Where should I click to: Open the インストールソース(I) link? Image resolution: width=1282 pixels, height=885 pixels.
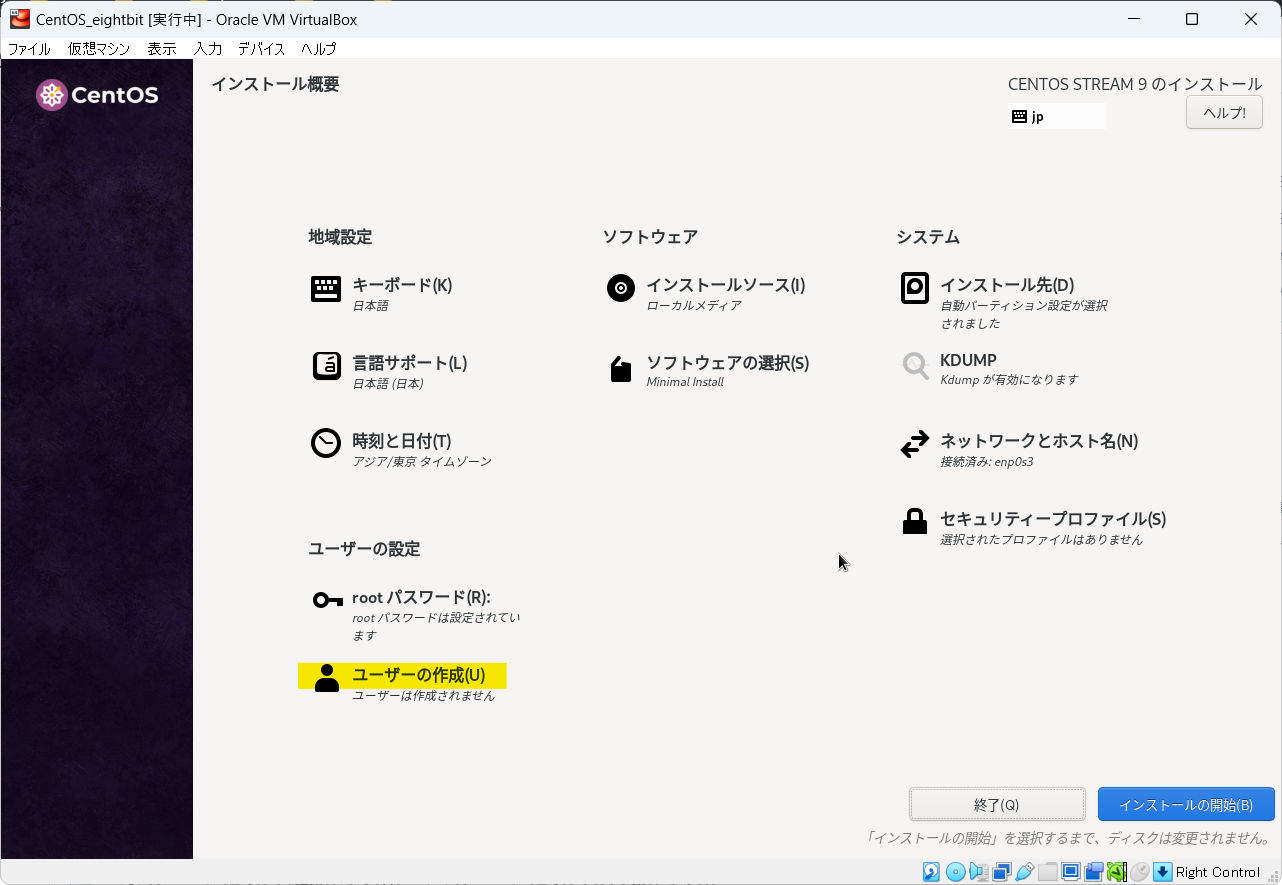coord(726,285)
